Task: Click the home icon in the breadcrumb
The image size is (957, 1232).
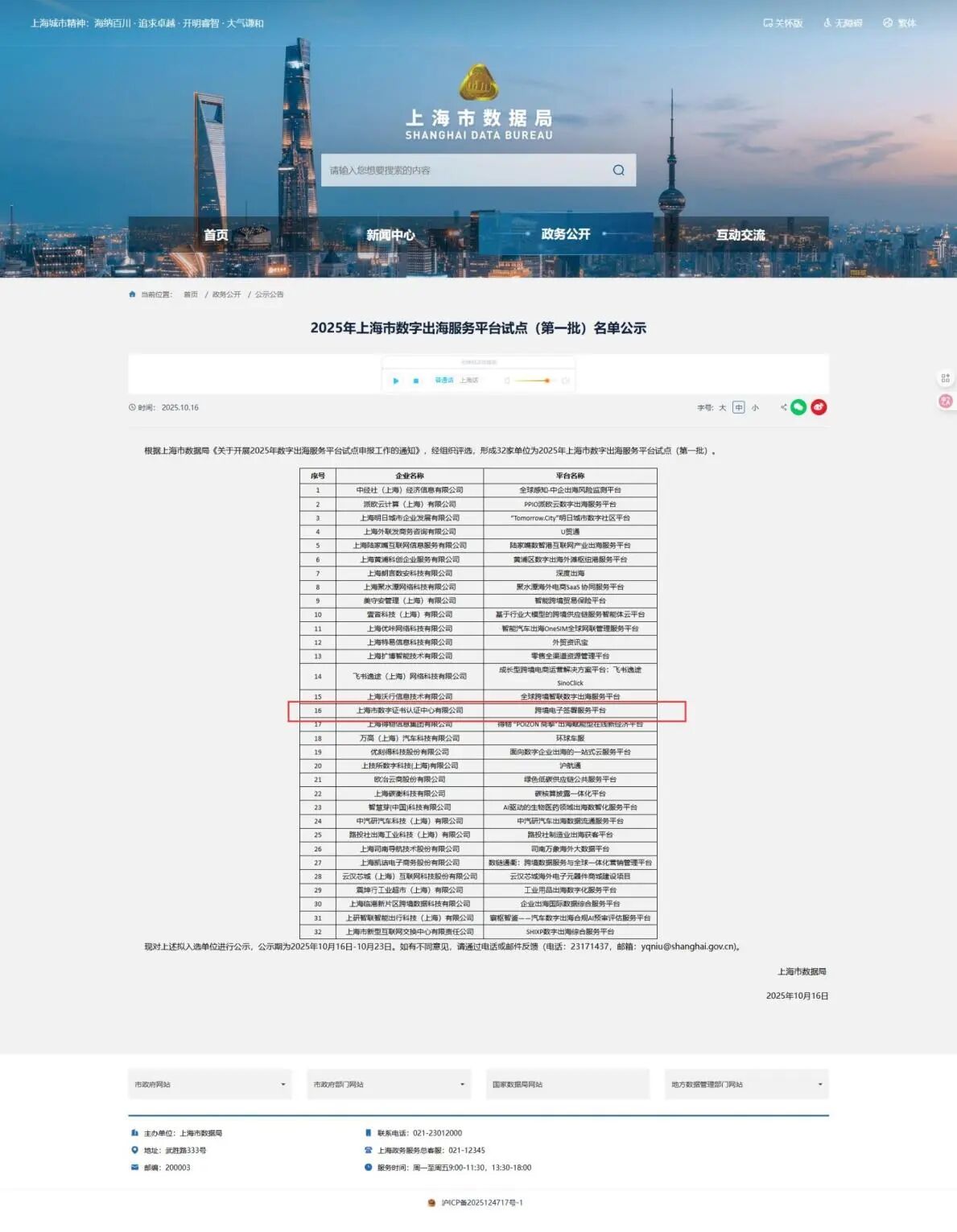Action: click(x=132, y=295)
